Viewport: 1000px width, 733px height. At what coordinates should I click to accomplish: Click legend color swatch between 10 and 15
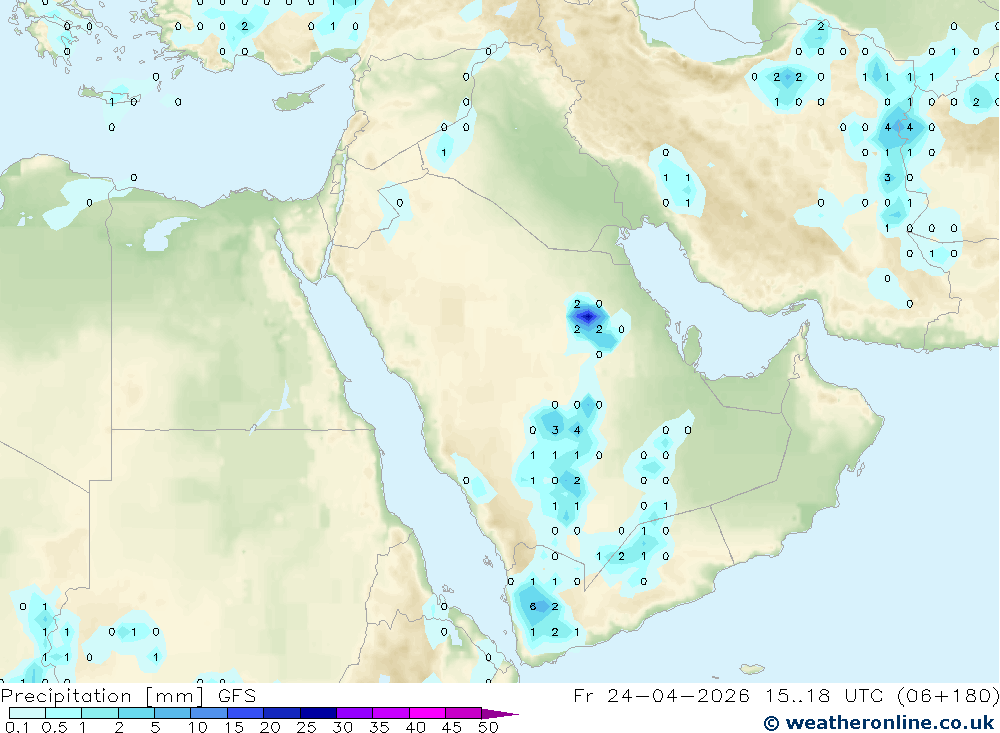(x=209, y=713)
